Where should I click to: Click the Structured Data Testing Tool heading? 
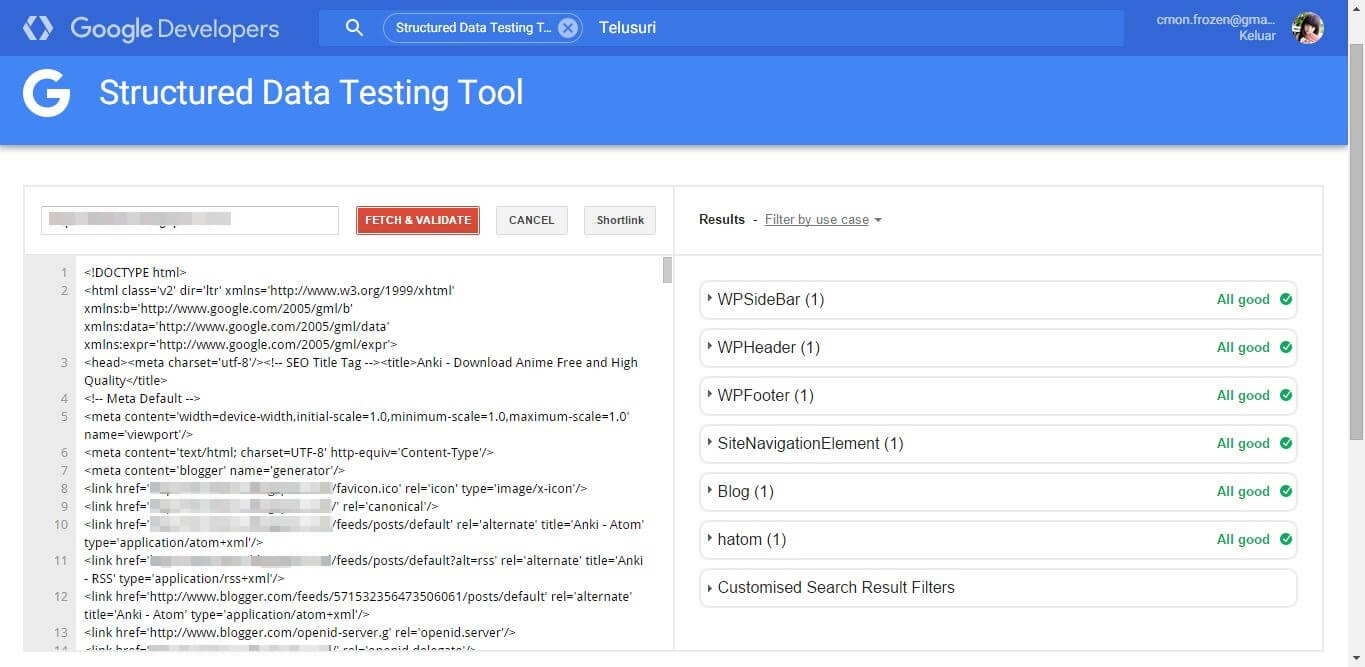[311, 93]
